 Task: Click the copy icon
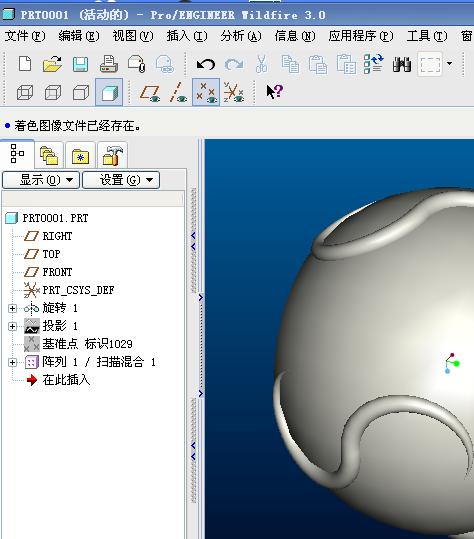290,64
